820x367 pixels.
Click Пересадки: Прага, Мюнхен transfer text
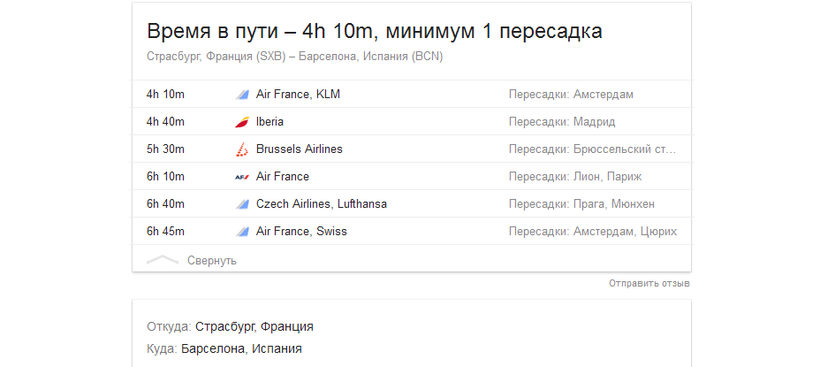[582, 204]
